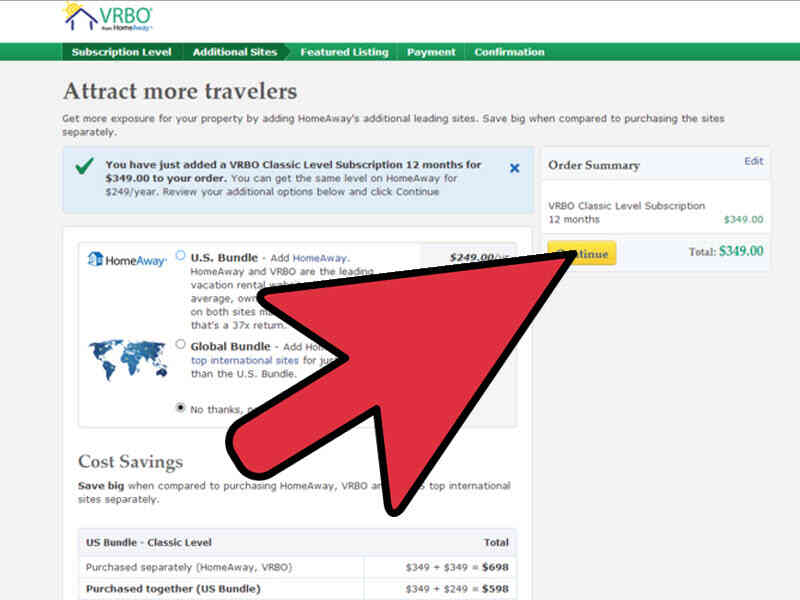
Task: Click the HomeAway logo icon
Action: 127,260
